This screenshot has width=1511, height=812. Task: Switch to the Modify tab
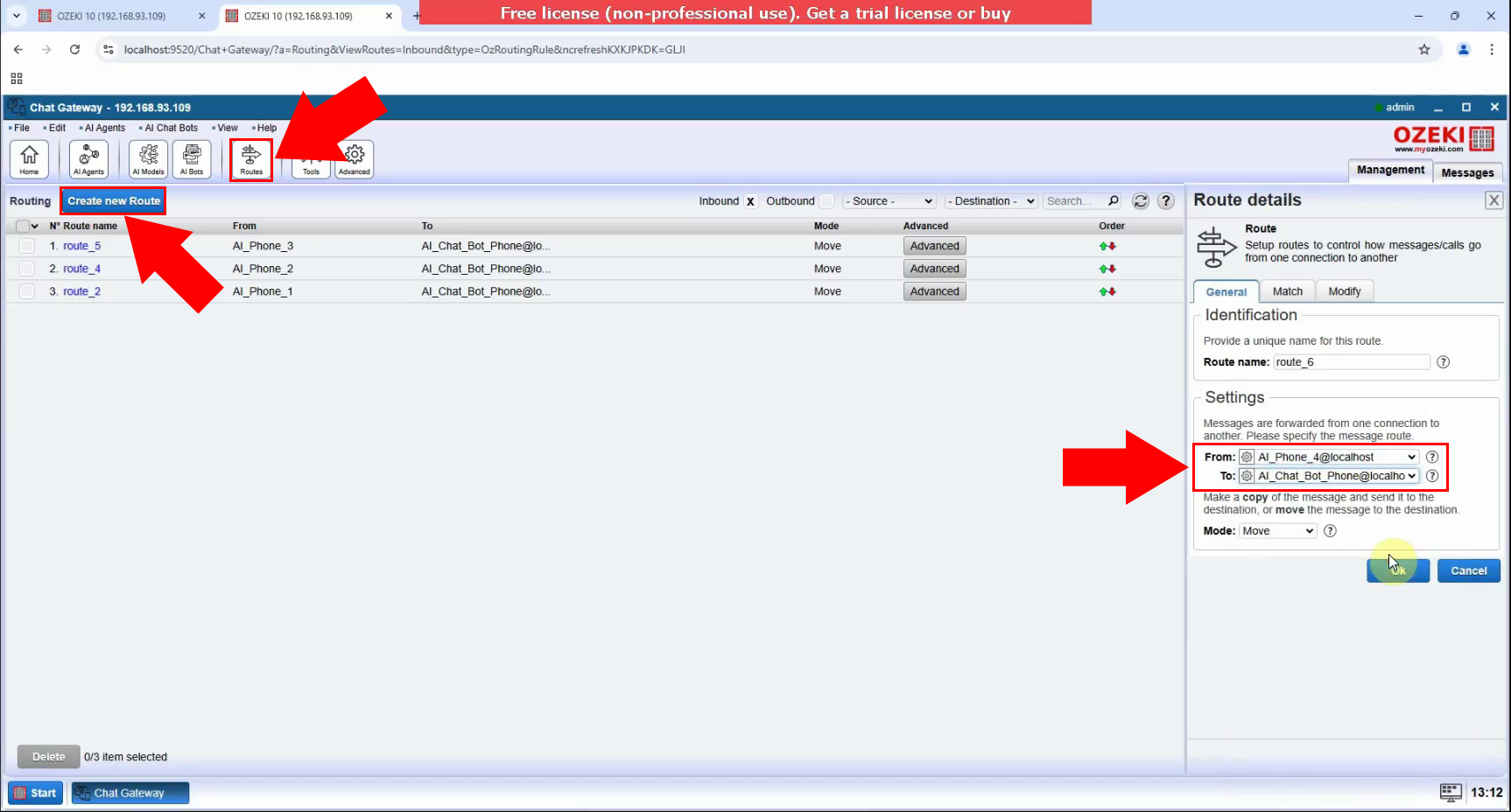[x=1344, y=291]
